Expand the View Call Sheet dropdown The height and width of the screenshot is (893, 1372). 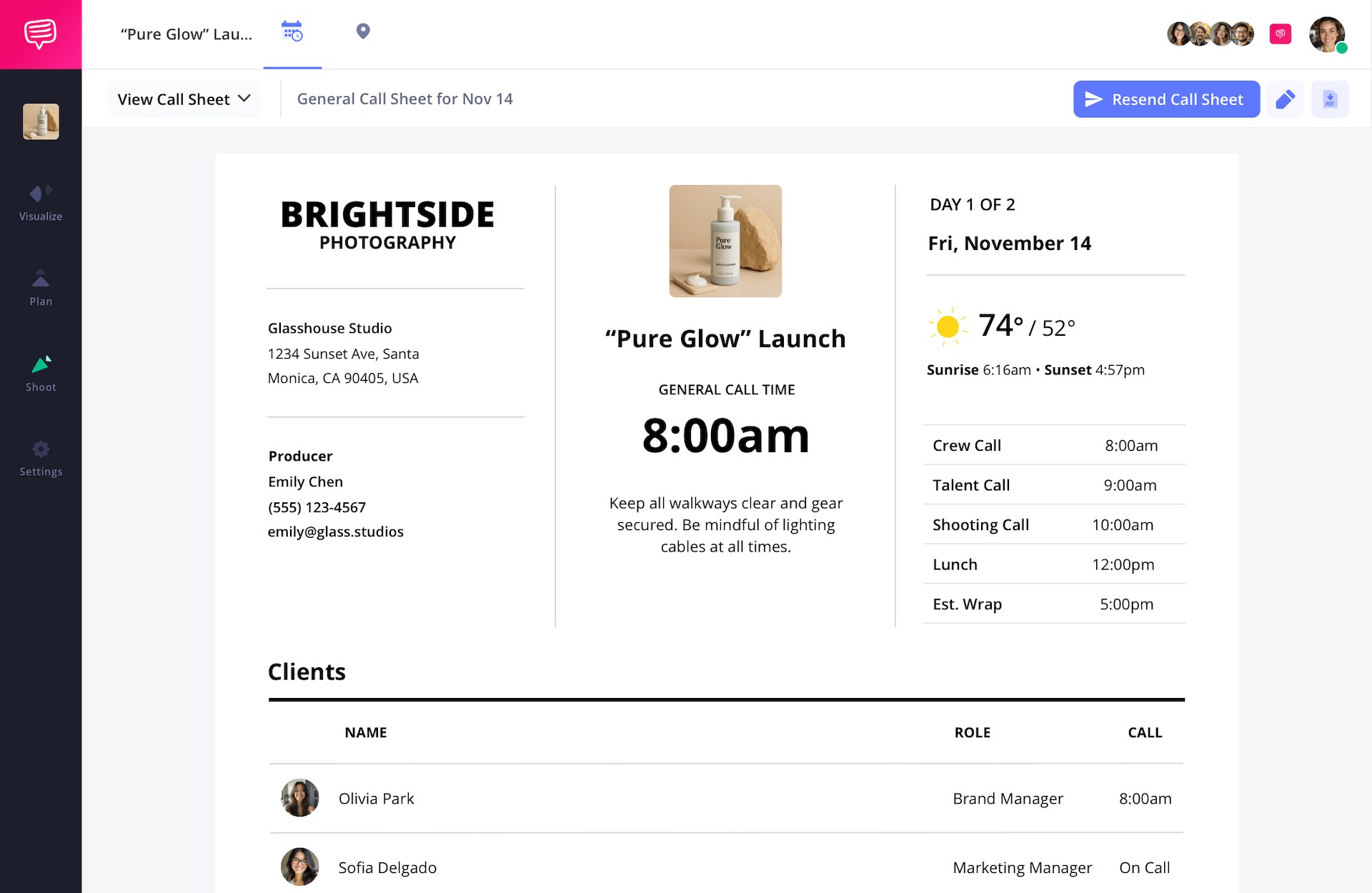184,99
